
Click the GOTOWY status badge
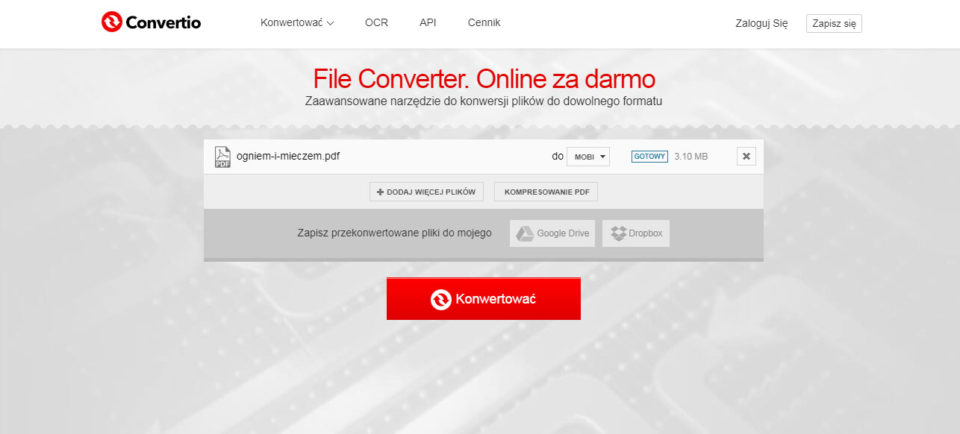649,156
